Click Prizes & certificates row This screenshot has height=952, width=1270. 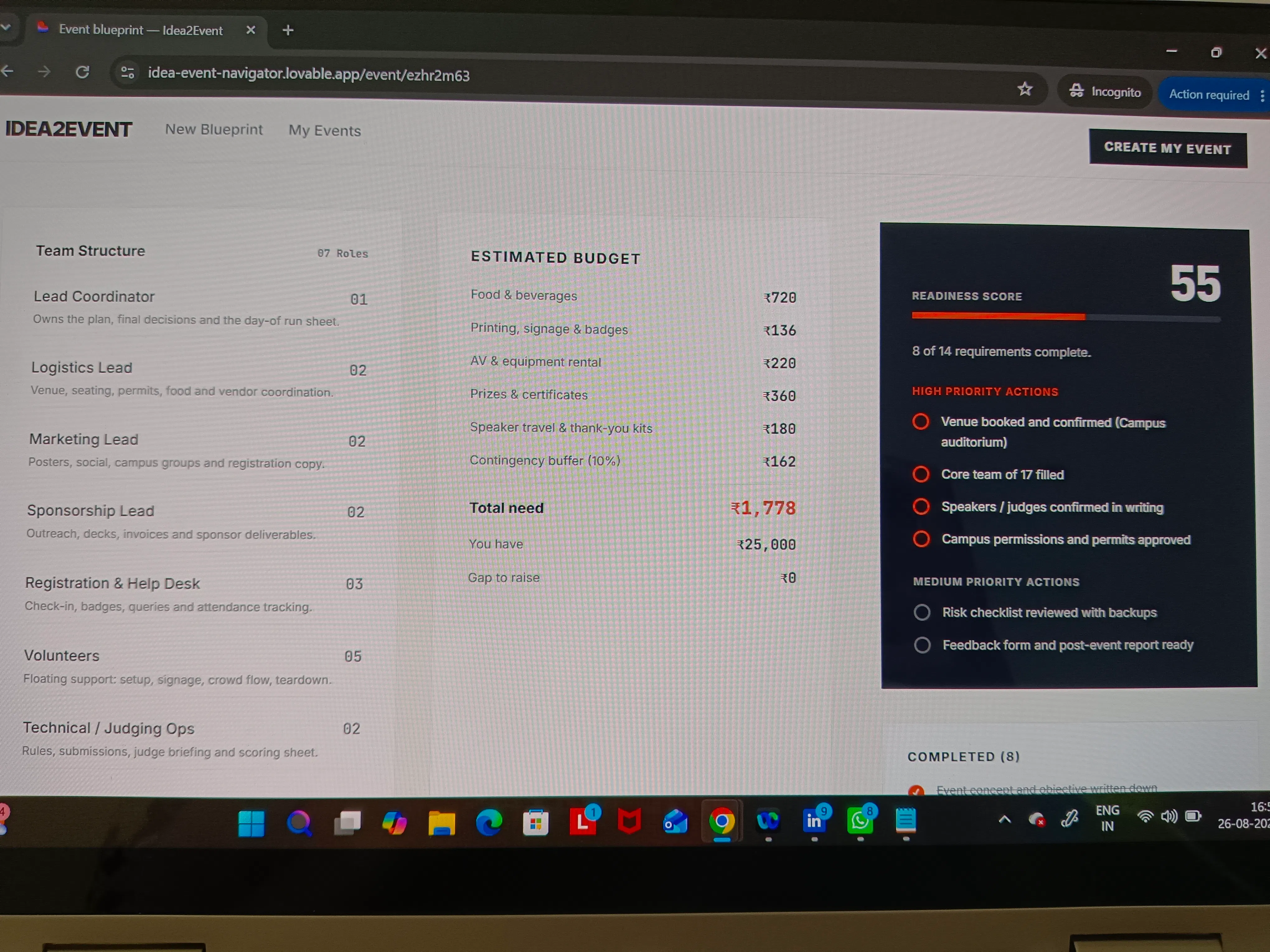point(633,395)
